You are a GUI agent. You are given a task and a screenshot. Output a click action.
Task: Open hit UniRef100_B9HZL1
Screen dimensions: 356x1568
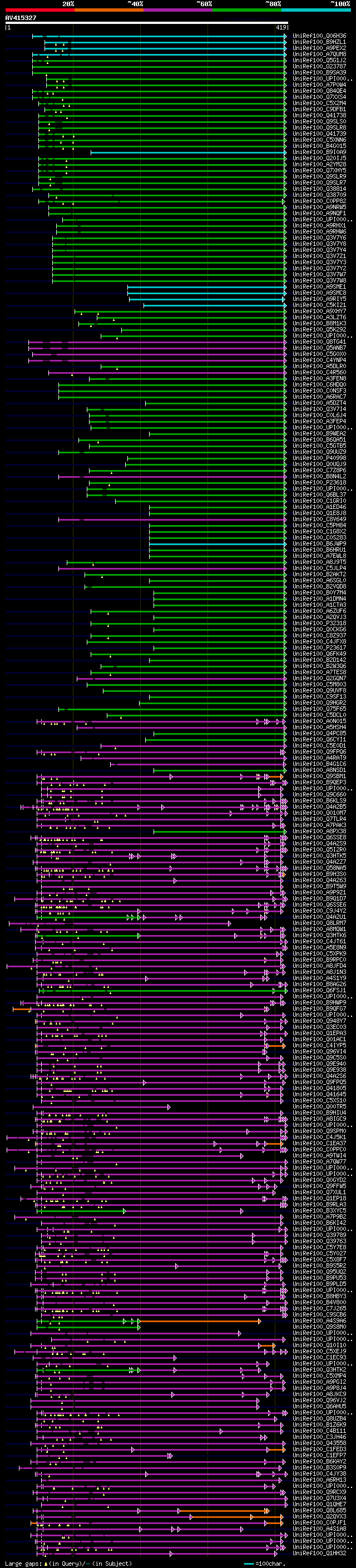point(319,42)
